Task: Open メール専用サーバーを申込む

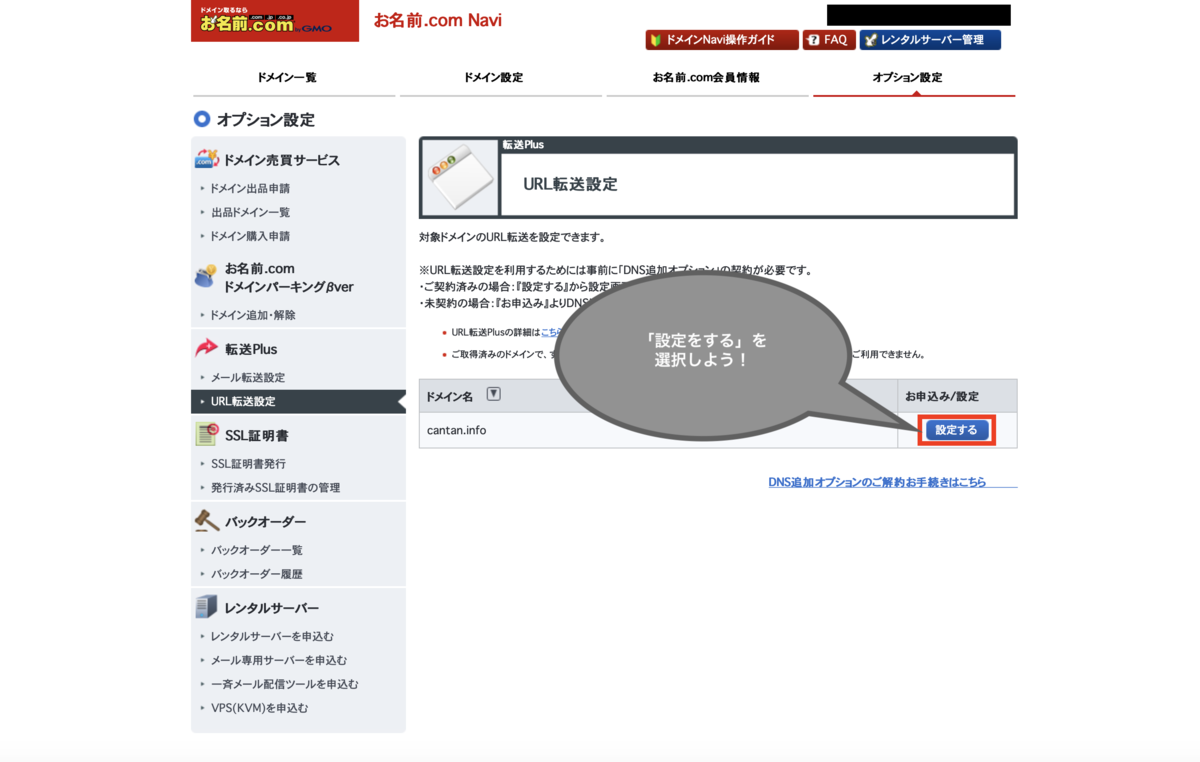Action: (279, 660)
